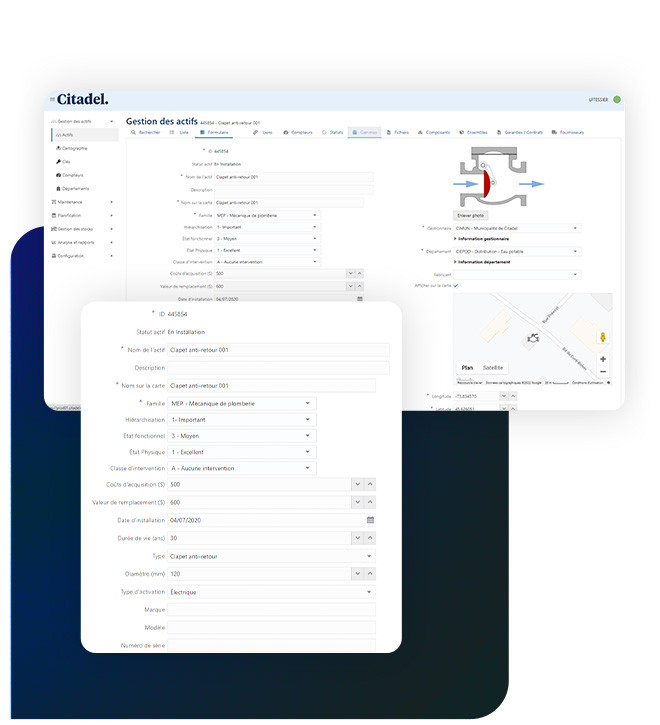The width and height of the screenshot is (660, 725).
Task: Increase Diamètre (mm) with the up arrow
Action: (x=370, y=574)
